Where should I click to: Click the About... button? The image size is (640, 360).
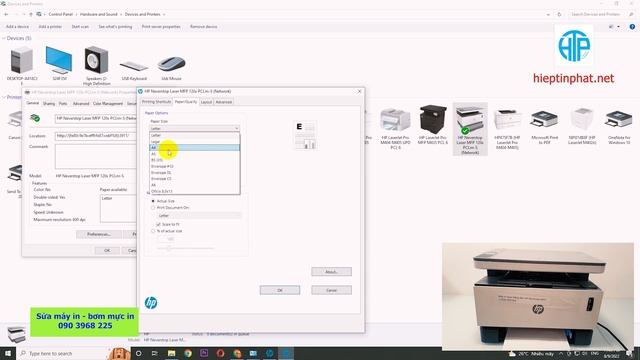pos(331,271)
